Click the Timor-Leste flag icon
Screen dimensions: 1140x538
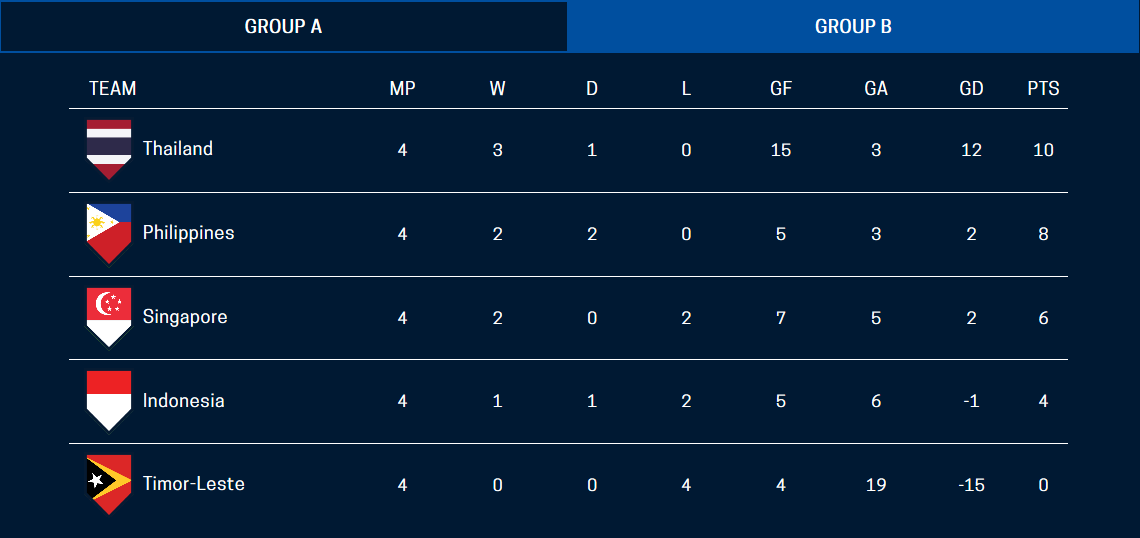109,484
